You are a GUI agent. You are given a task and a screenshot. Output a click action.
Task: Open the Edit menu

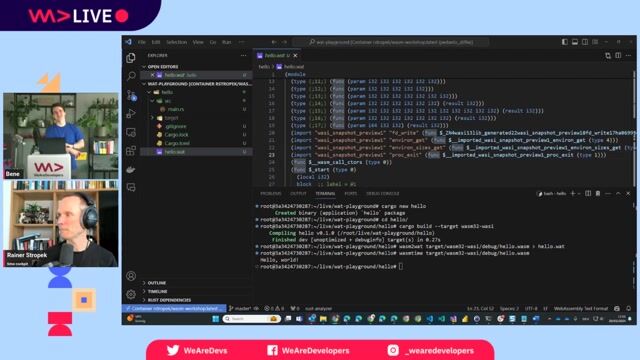coord(156,42)
